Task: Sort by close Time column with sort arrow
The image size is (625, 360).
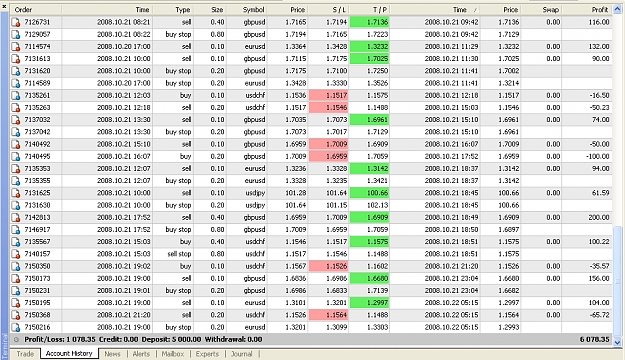Action: [x=435, y=10]
